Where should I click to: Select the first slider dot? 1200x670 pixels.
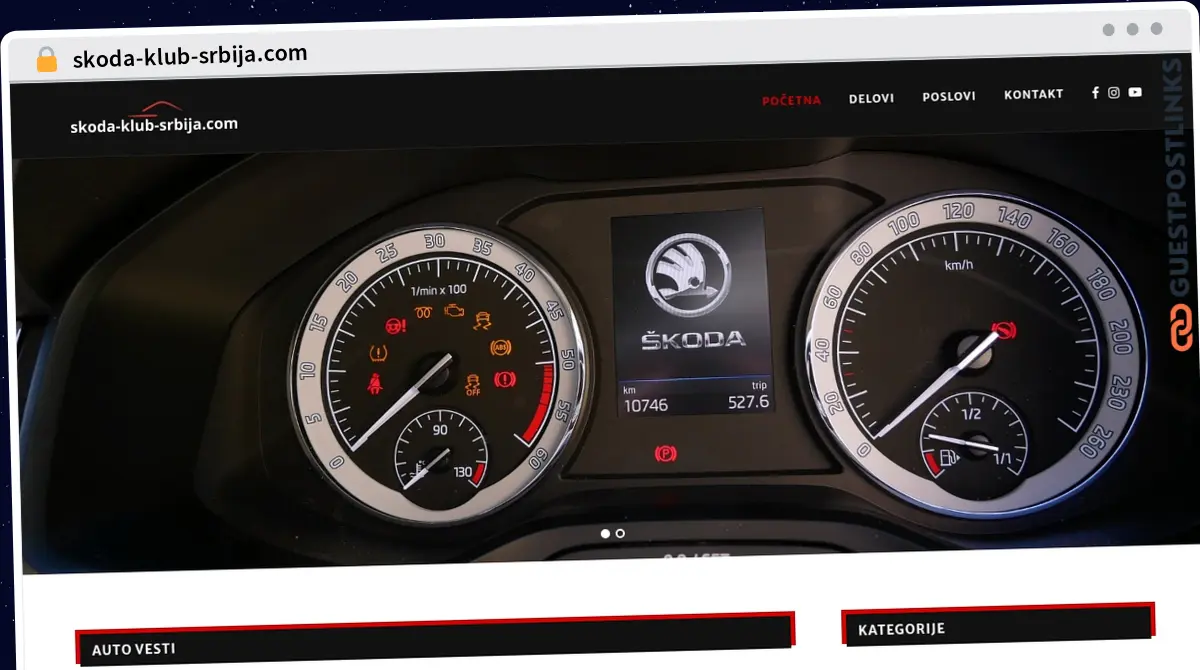coord(605,534)
